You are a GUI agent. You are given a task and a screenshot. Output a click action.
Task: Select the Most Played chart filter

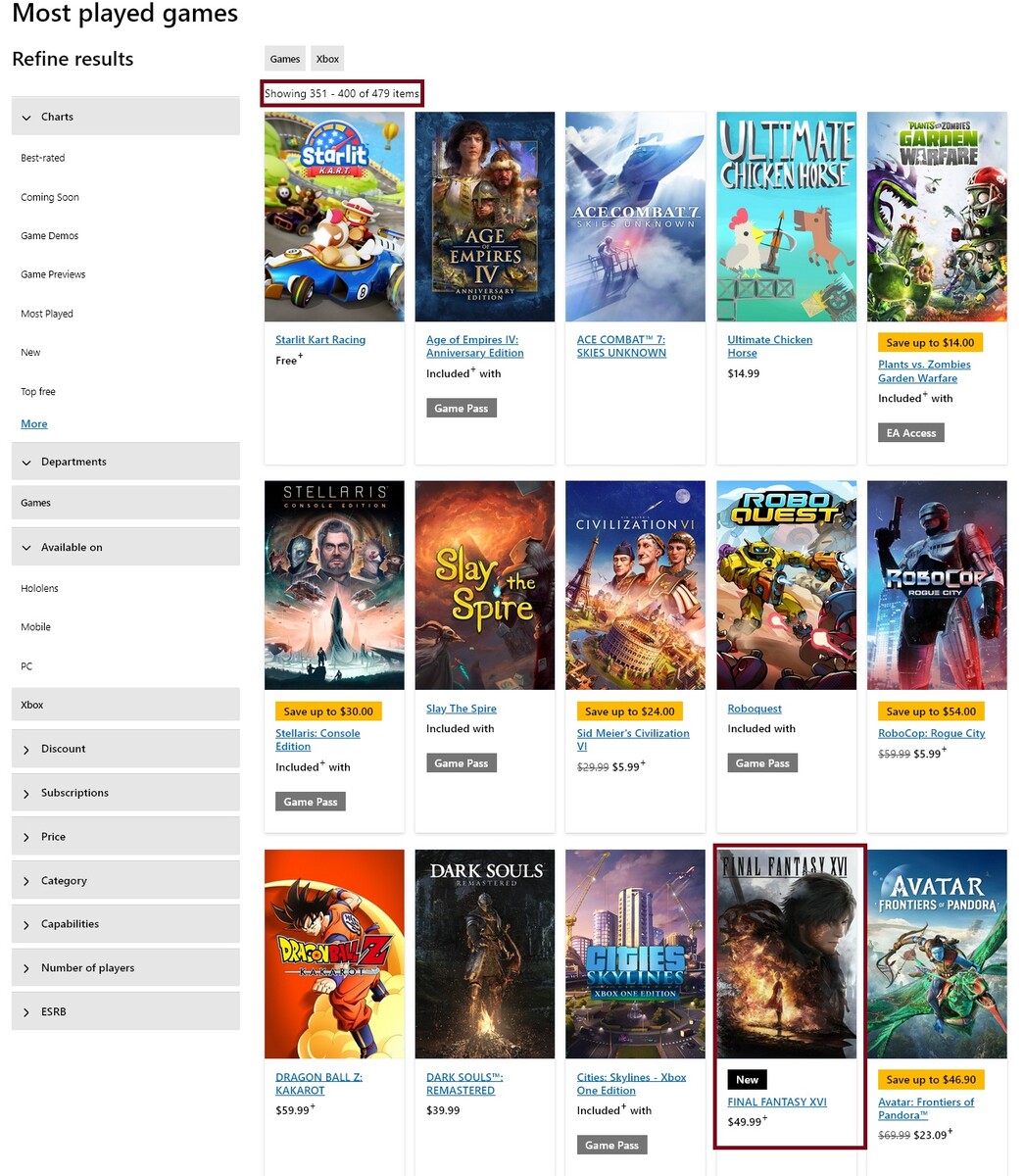(47, 314)
